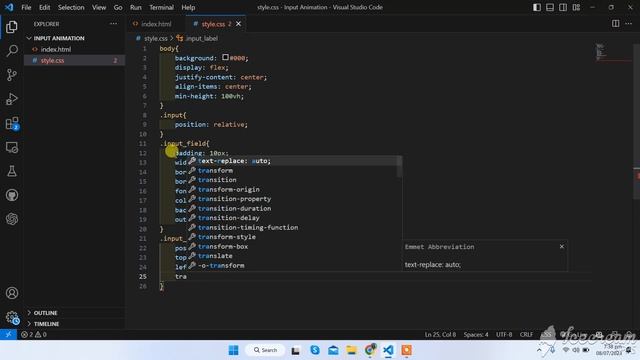Click the #000 color swatch on line 2

tap(225, 58)
